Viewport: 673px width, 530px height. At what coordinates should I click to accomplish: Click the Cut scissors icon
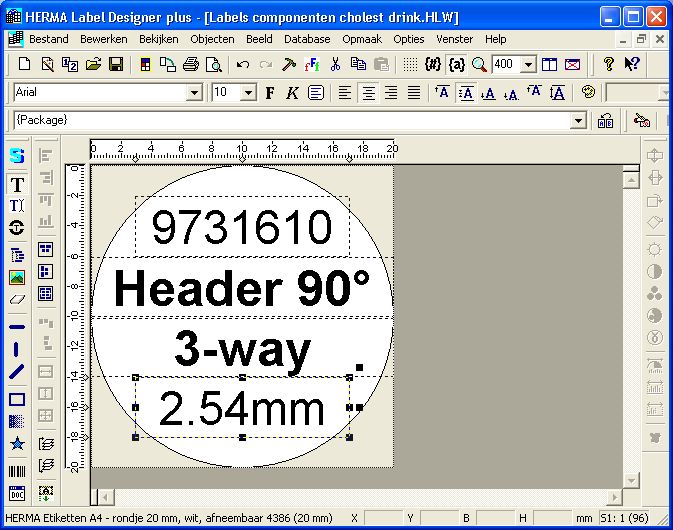pos(335,65)
